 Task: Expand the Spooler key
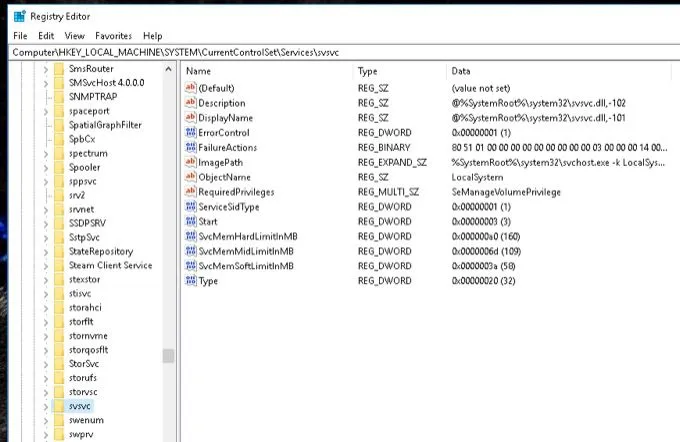pyautogui.click(x=46, y=168)
